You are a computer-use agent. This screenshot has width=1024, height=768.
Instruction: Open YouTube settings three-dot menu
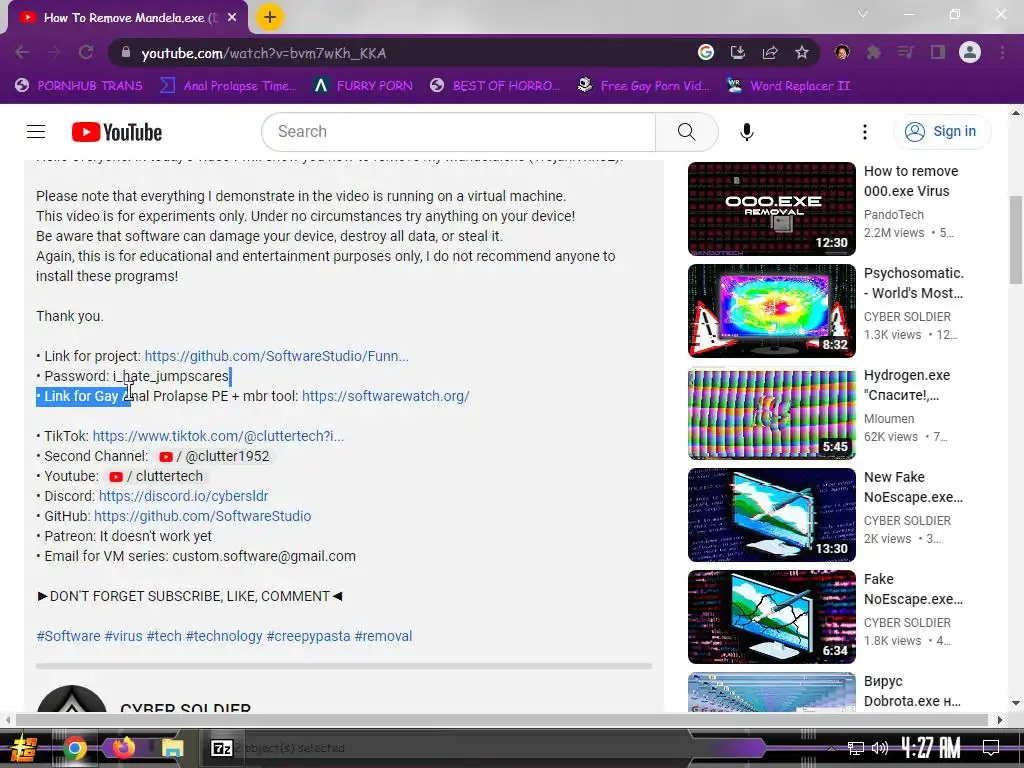(865, 132)
